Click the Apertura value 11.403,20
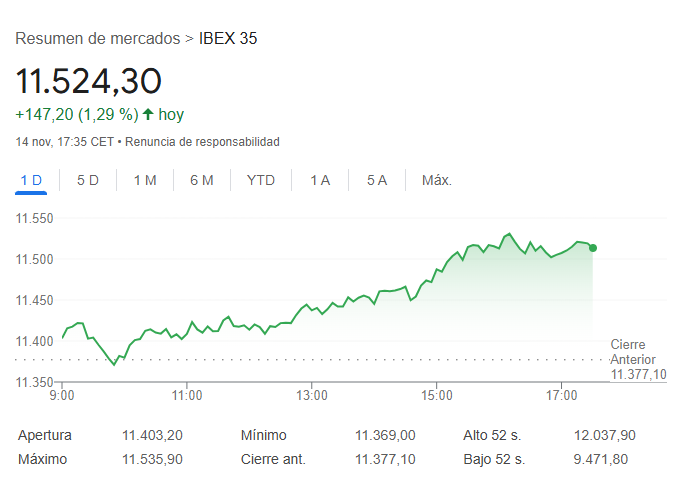692x479 pixels. (152, 435)
